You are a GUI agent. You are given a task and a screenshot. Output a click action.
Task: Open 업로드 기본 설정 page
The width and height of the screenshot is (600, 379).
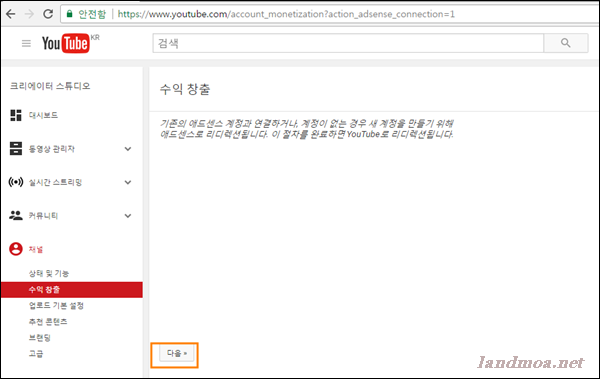coord(56,305)
